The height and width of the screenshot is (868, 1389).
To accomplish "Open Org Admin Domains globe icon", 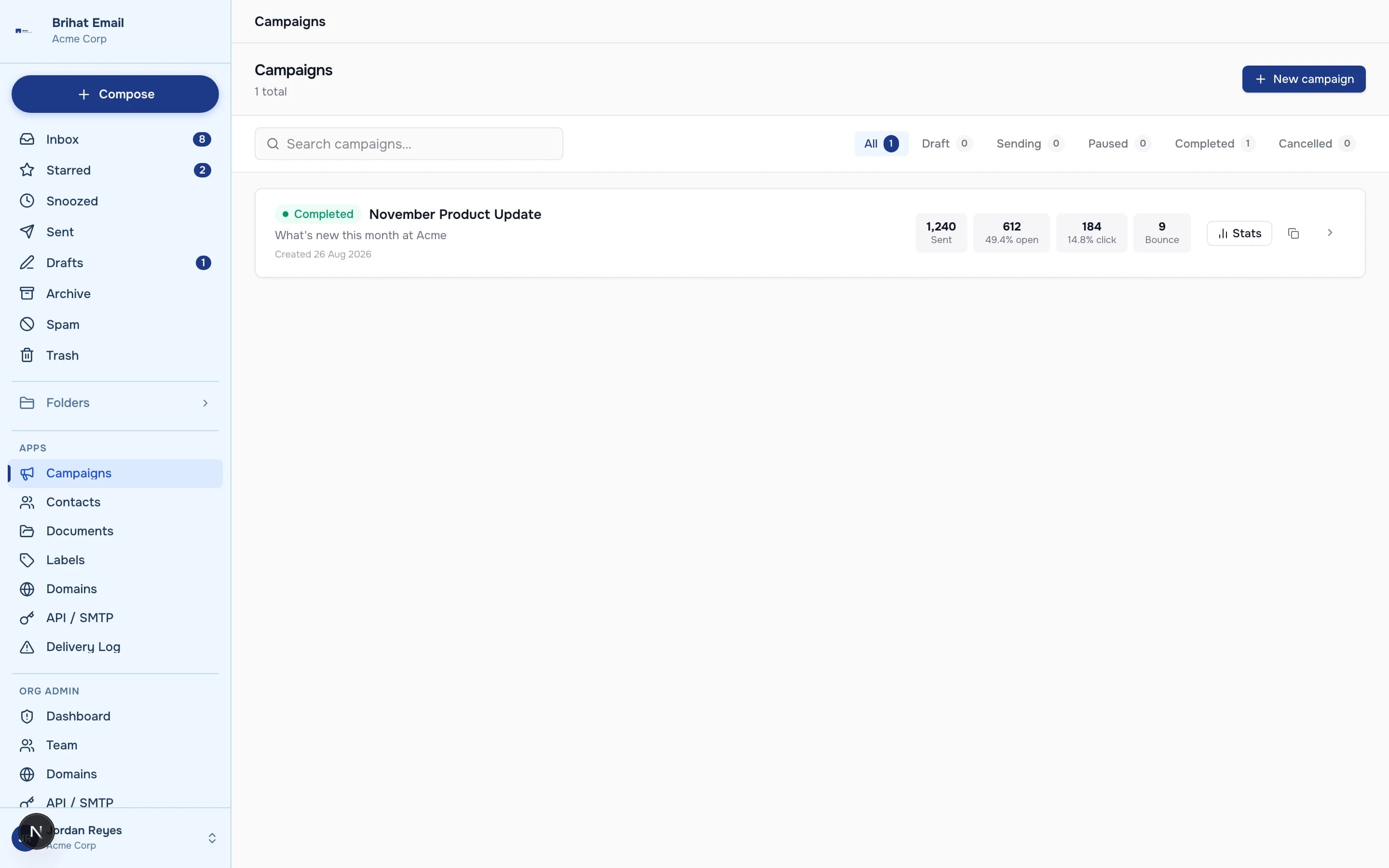I will point(27,774).
